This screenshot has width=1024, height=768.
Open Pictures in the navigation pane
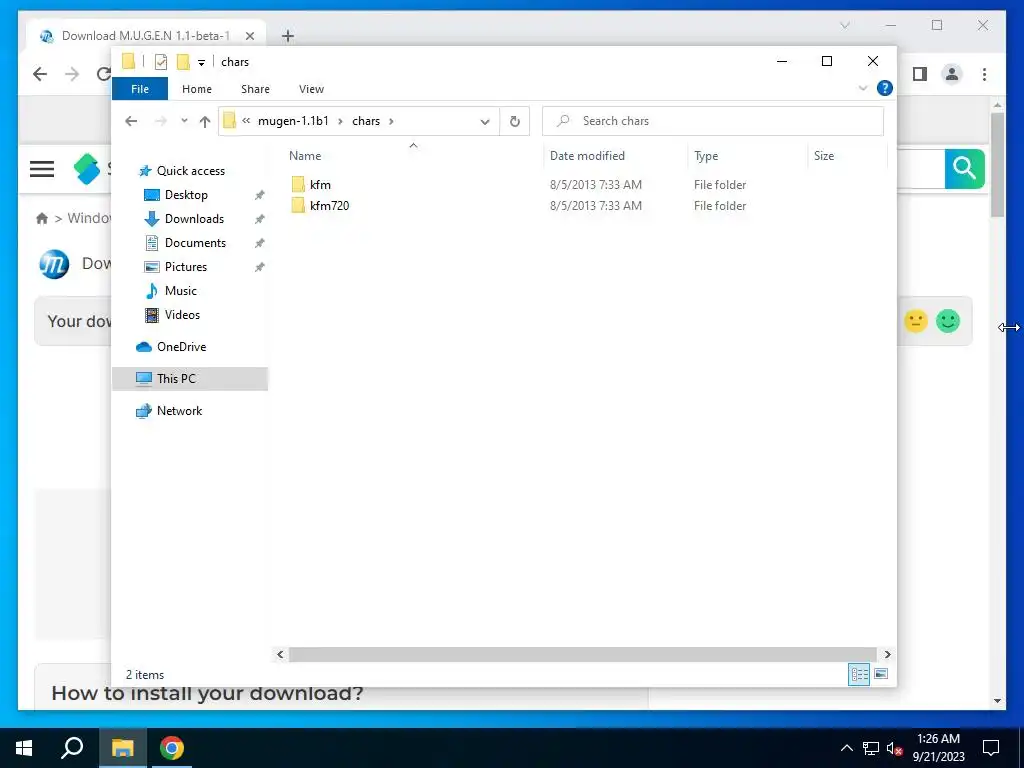click(x=185, y=266)
